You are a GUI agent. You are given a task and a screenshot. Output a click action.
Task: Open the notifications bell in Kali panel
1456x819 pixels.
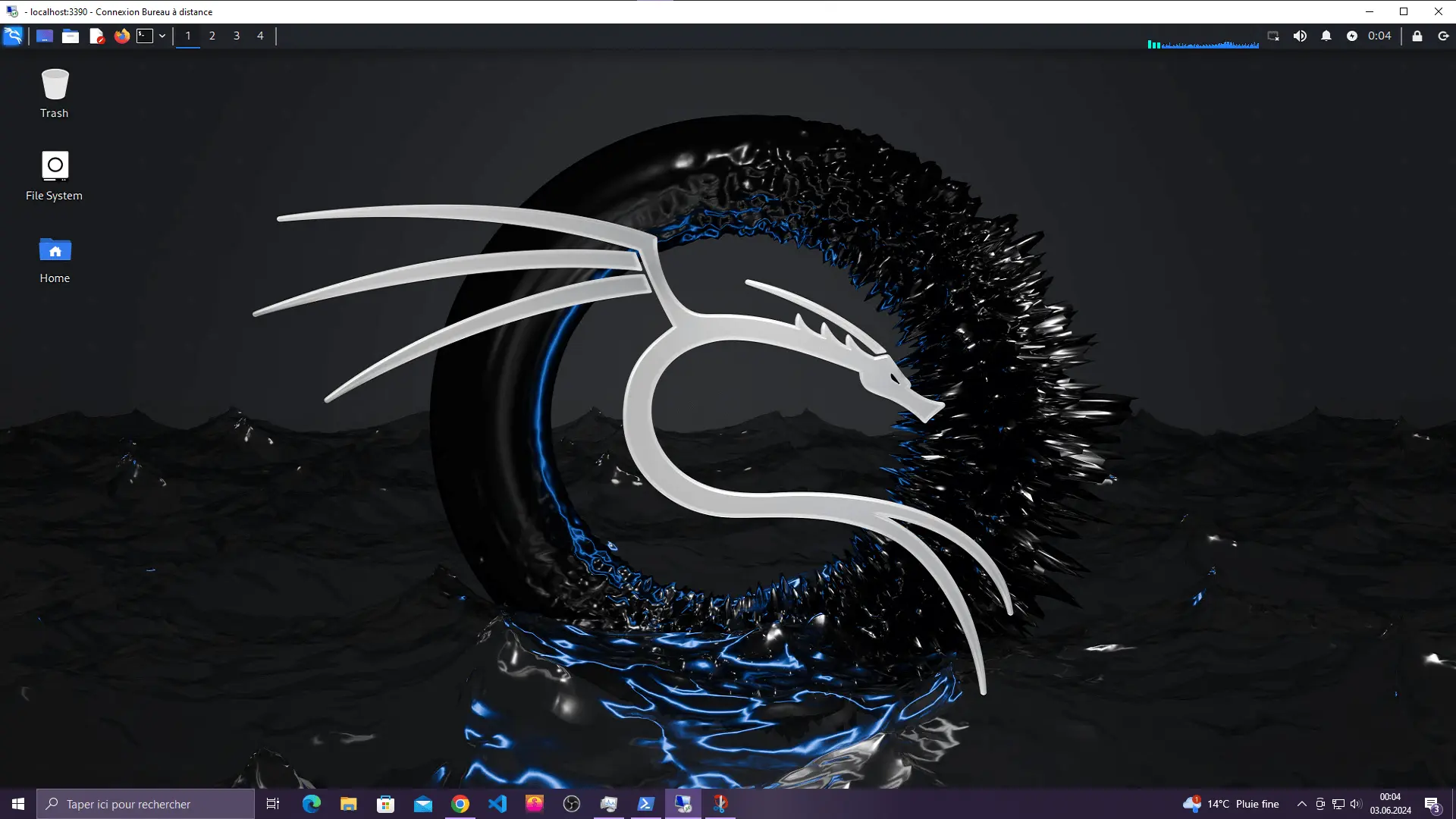pos(1326,36)
